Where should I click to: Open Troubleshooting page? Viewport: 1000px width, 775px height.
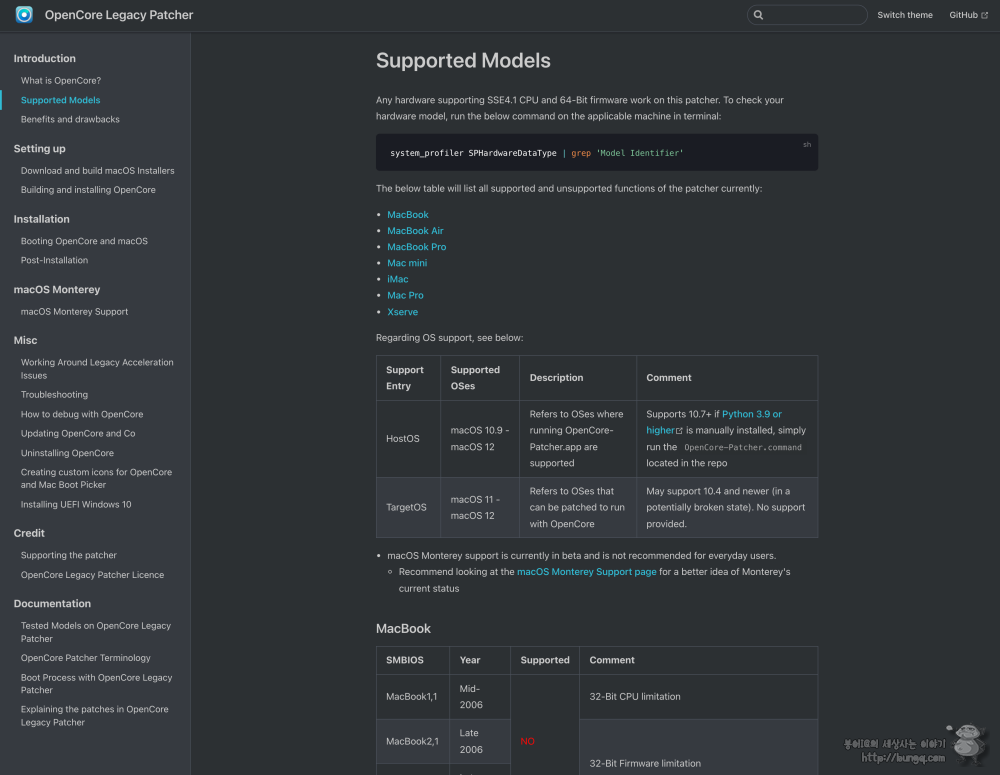(54, 395)
